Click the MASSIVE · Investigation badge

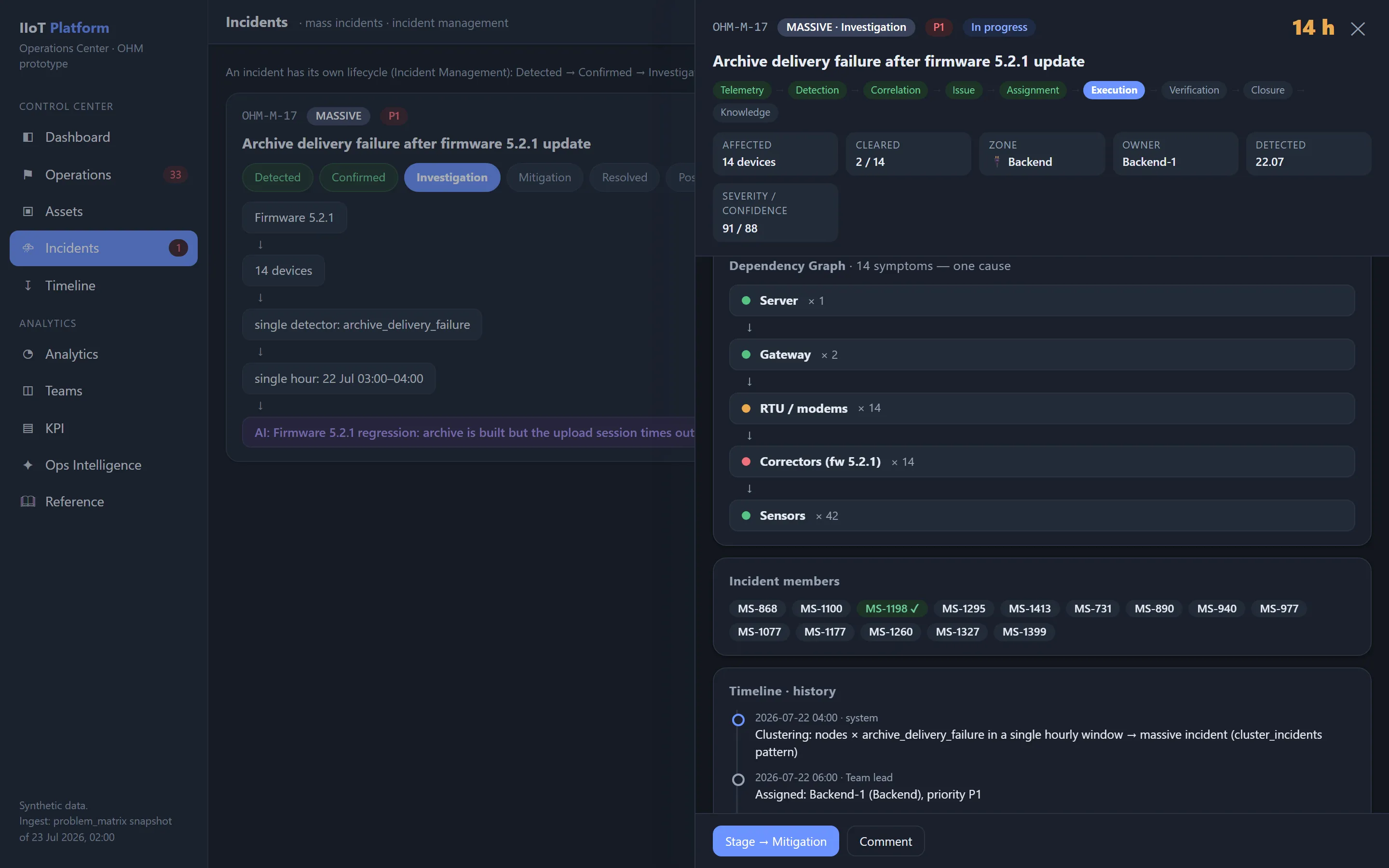click(846, 27)
